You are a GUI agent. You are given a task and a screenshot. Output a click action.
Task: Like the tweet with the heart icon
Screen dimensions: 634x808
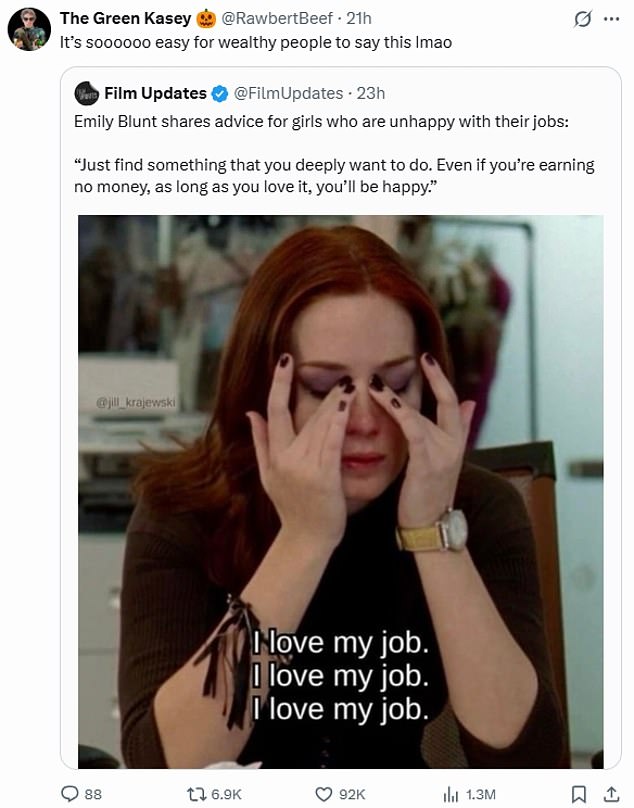[323, 794]
